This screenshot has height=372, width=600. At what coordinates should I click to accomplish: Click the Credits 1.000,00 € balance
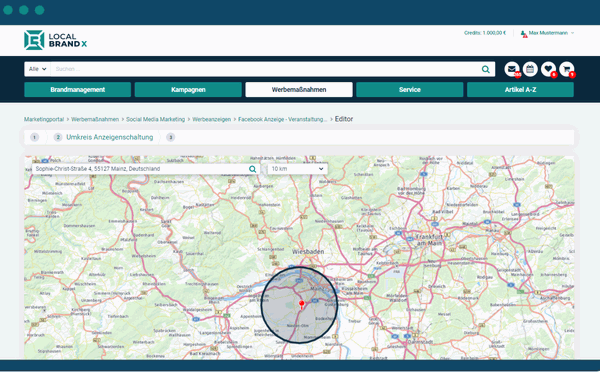click(485, 33)
